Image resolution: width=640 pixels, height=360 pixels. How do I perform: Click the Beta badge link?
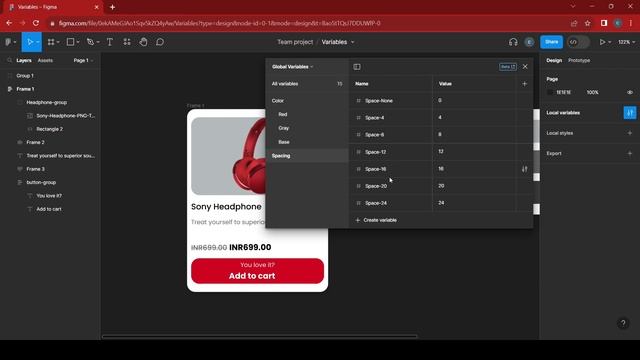(x=507, y=67)
